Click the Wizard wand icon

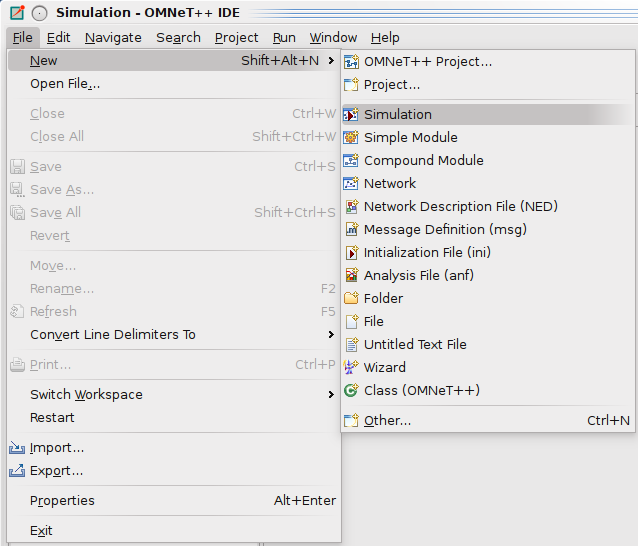[x=351, y=367]
